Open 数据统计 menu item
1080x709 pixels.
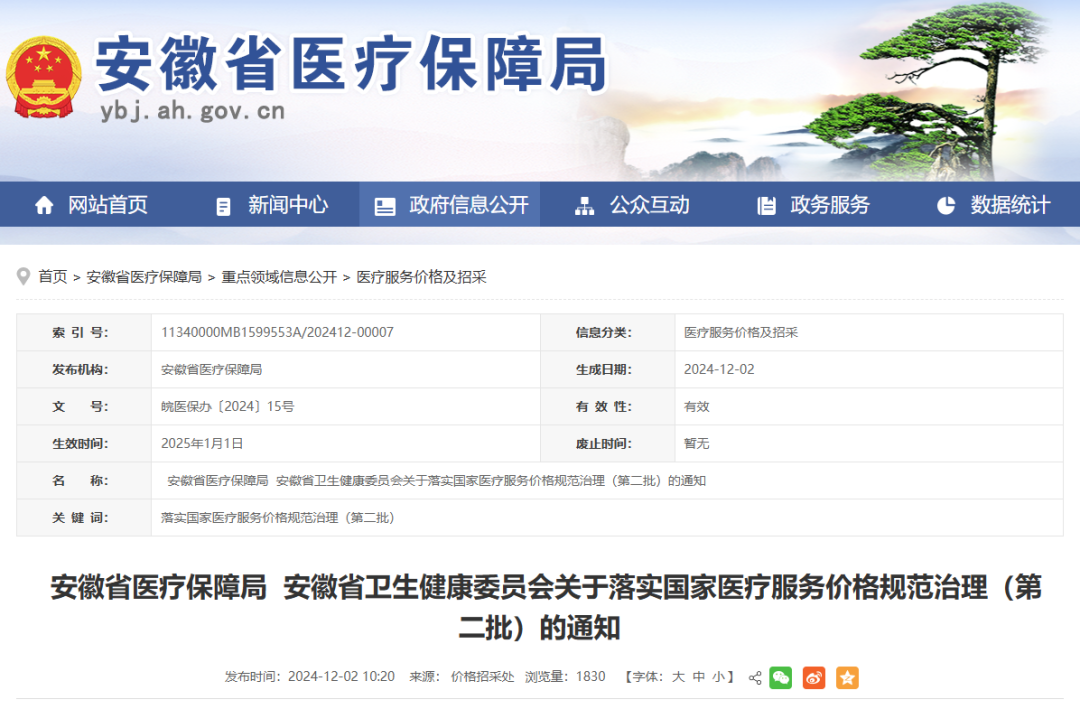point(1010,205)
